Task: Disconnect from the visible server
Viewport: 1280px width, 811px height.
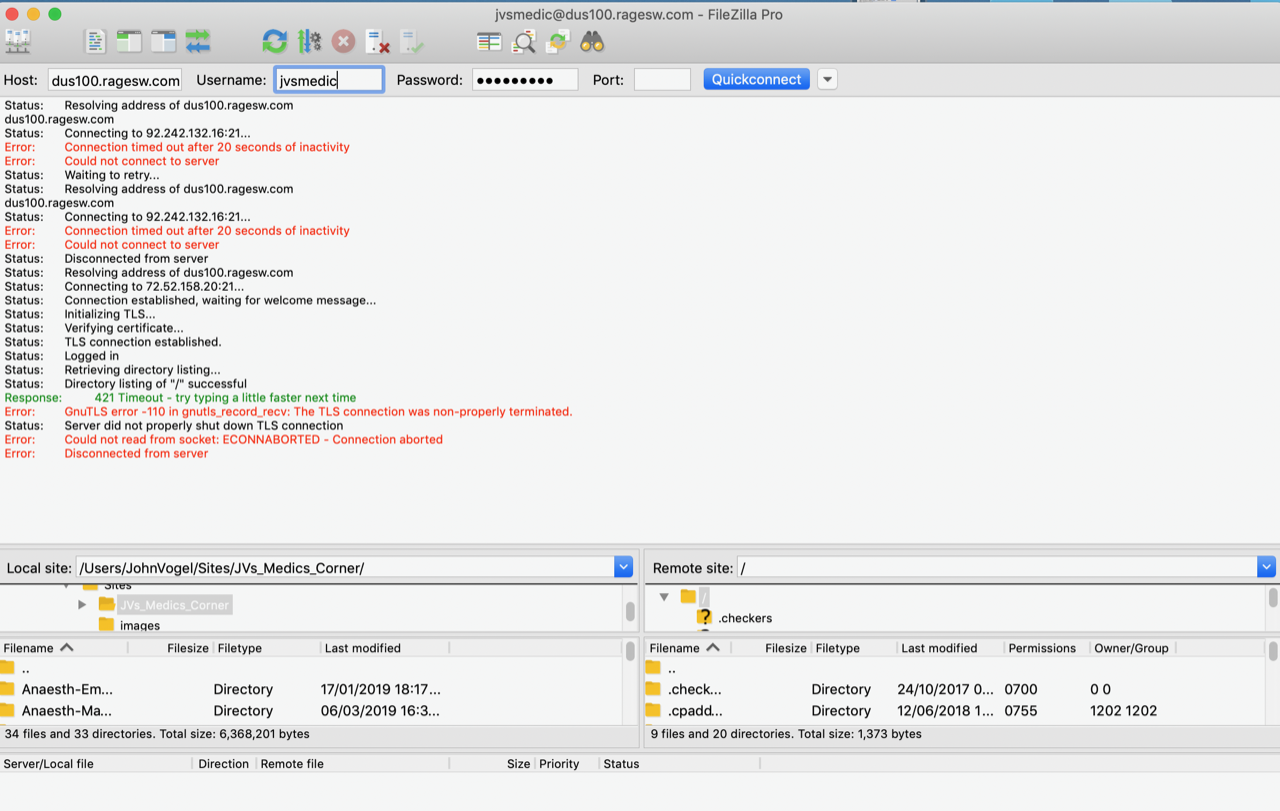Action: pyautogui.click(x=377, y=41)
